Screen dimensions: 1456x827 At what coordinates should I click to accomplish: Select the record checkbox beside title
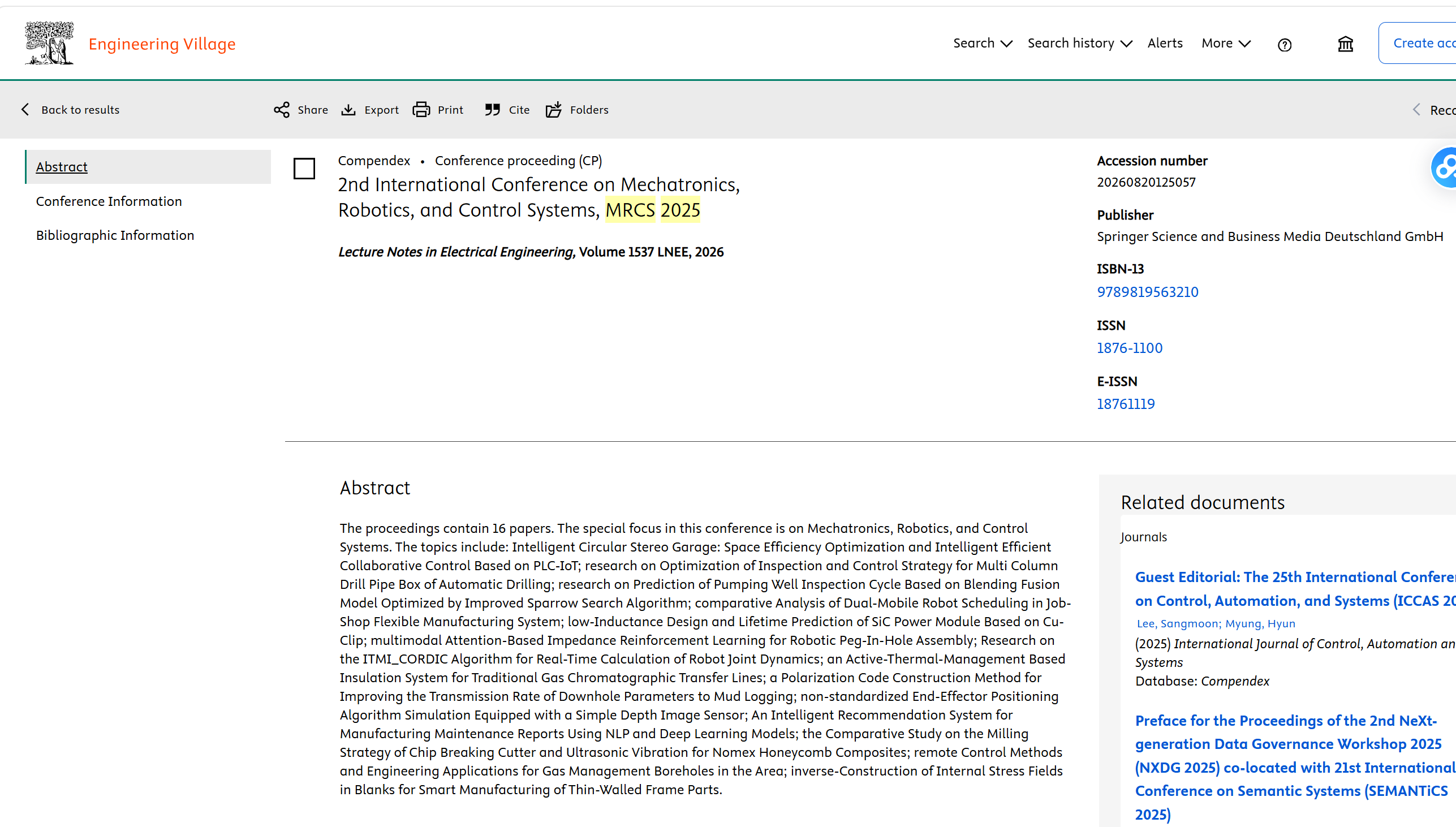point(304,169)
